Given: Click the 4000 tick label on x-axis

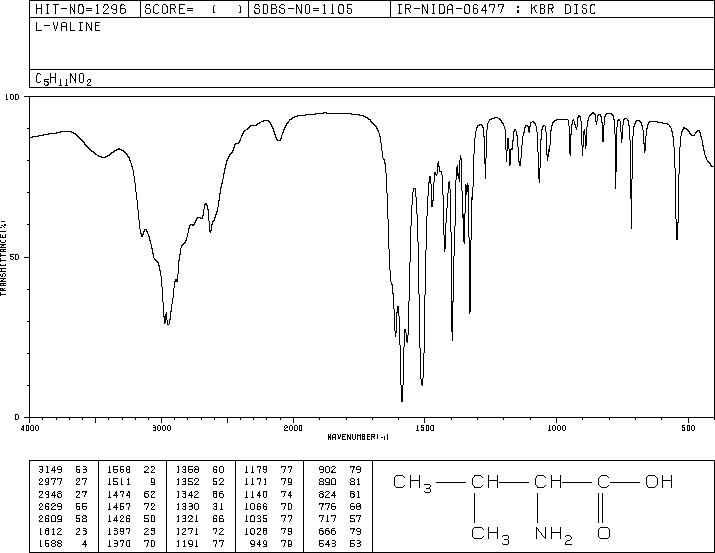Looking at the screenshot, I should tap(30, 428).
